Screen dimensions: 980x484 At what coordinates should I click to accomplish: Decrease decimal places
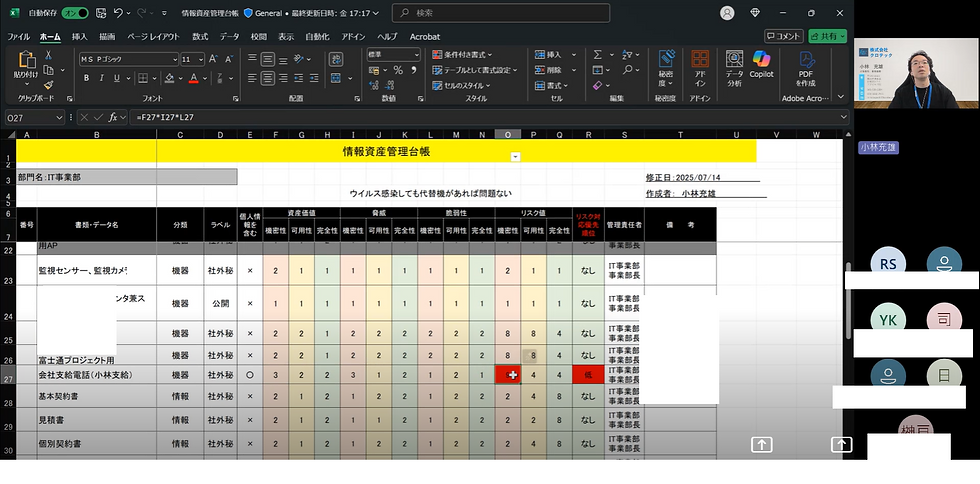[x=390, y=85]
